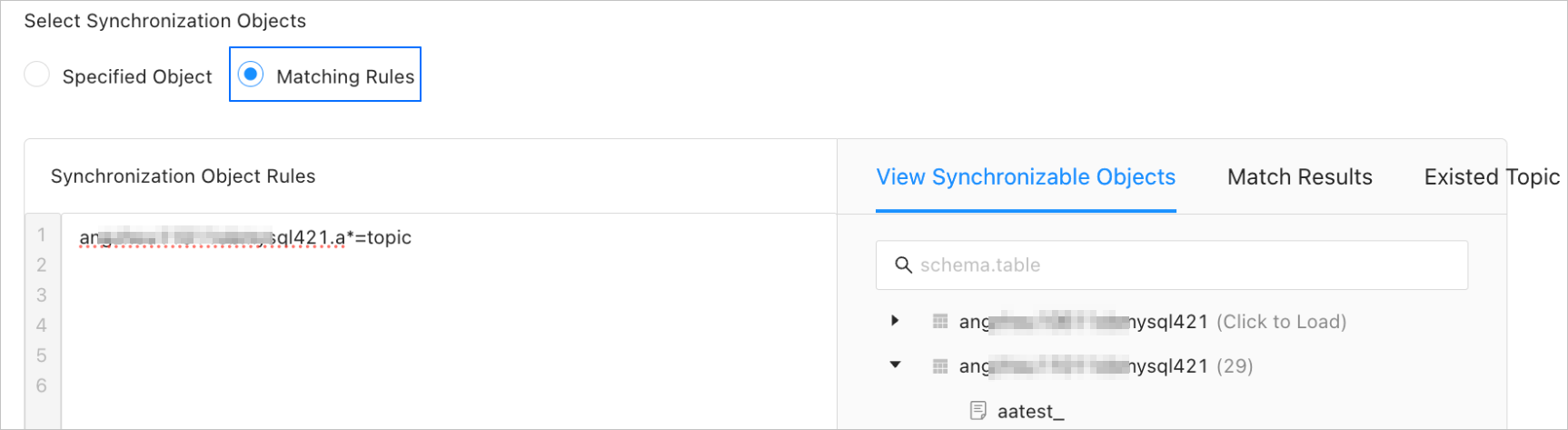Click the database name showing (29)

click(x=1083, y=366)
